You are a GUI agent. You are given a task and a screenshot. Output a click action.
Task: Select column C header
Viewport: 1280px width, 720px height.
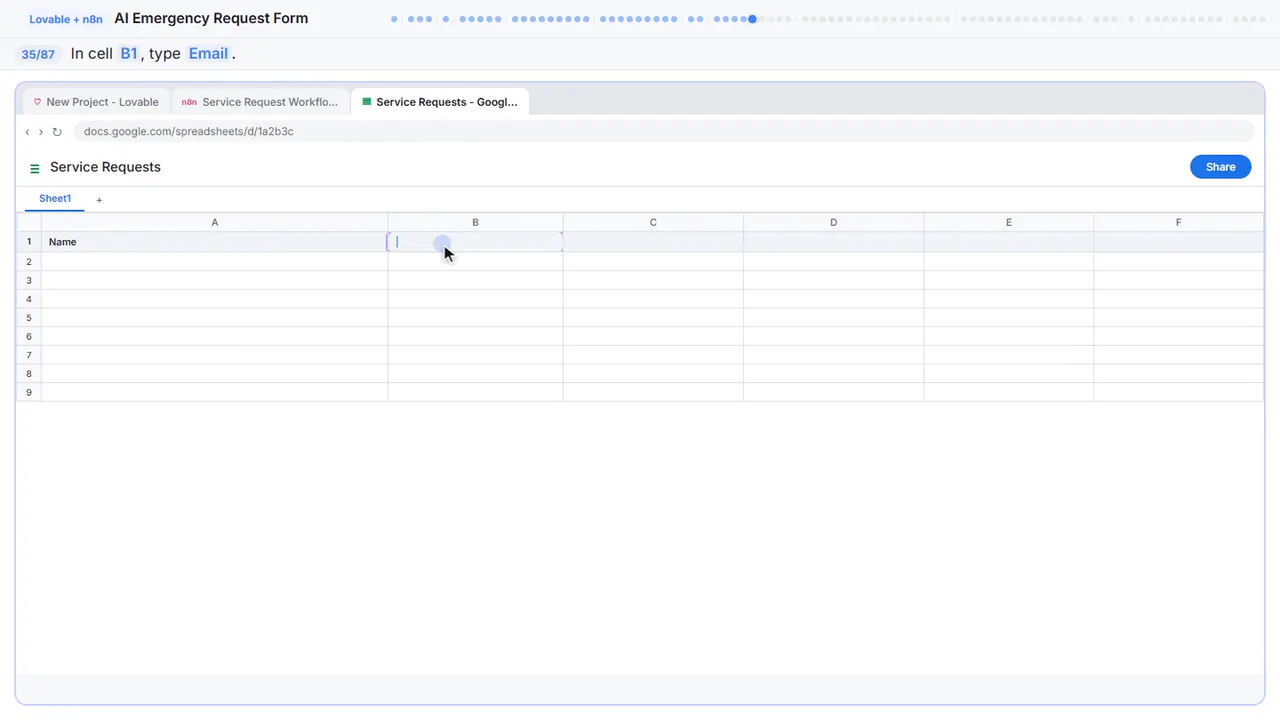point(653,222)
